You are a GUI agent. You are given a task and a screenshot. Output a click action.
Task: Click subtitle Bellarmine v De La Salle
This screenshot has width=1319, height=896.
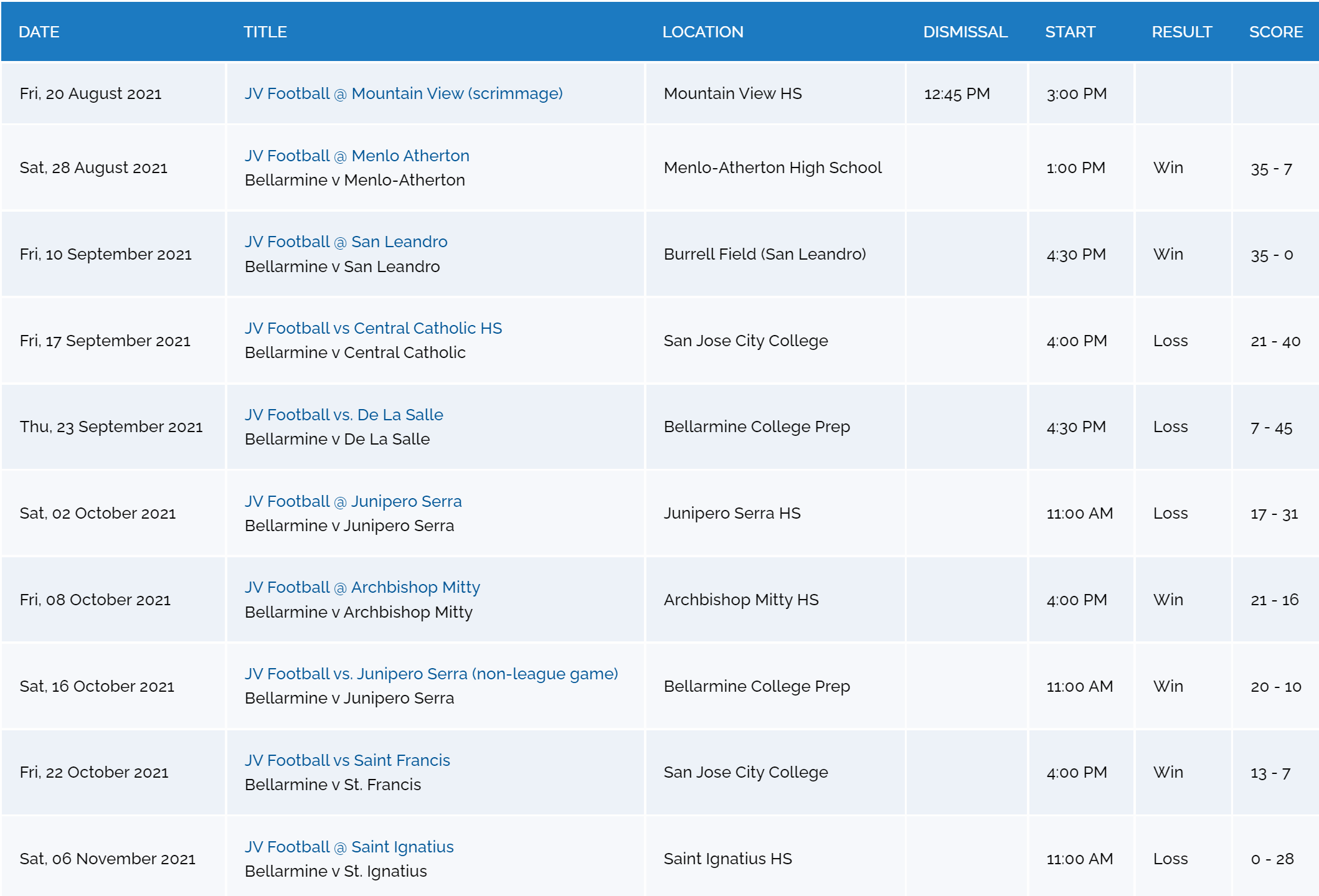[x=337, y=439]
